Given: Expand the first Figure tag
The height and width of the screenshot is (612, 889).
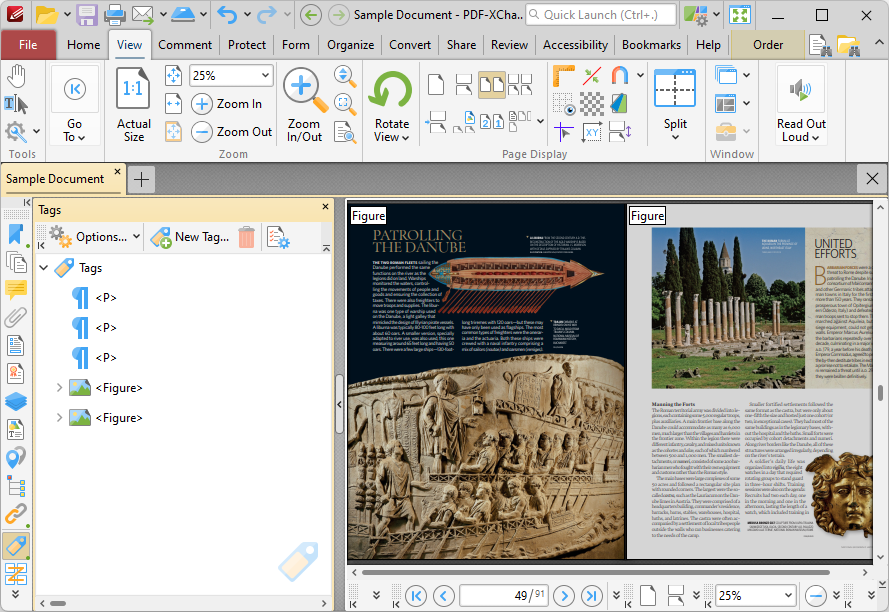Looking at the screenshot, I should (x=58, y=385).
